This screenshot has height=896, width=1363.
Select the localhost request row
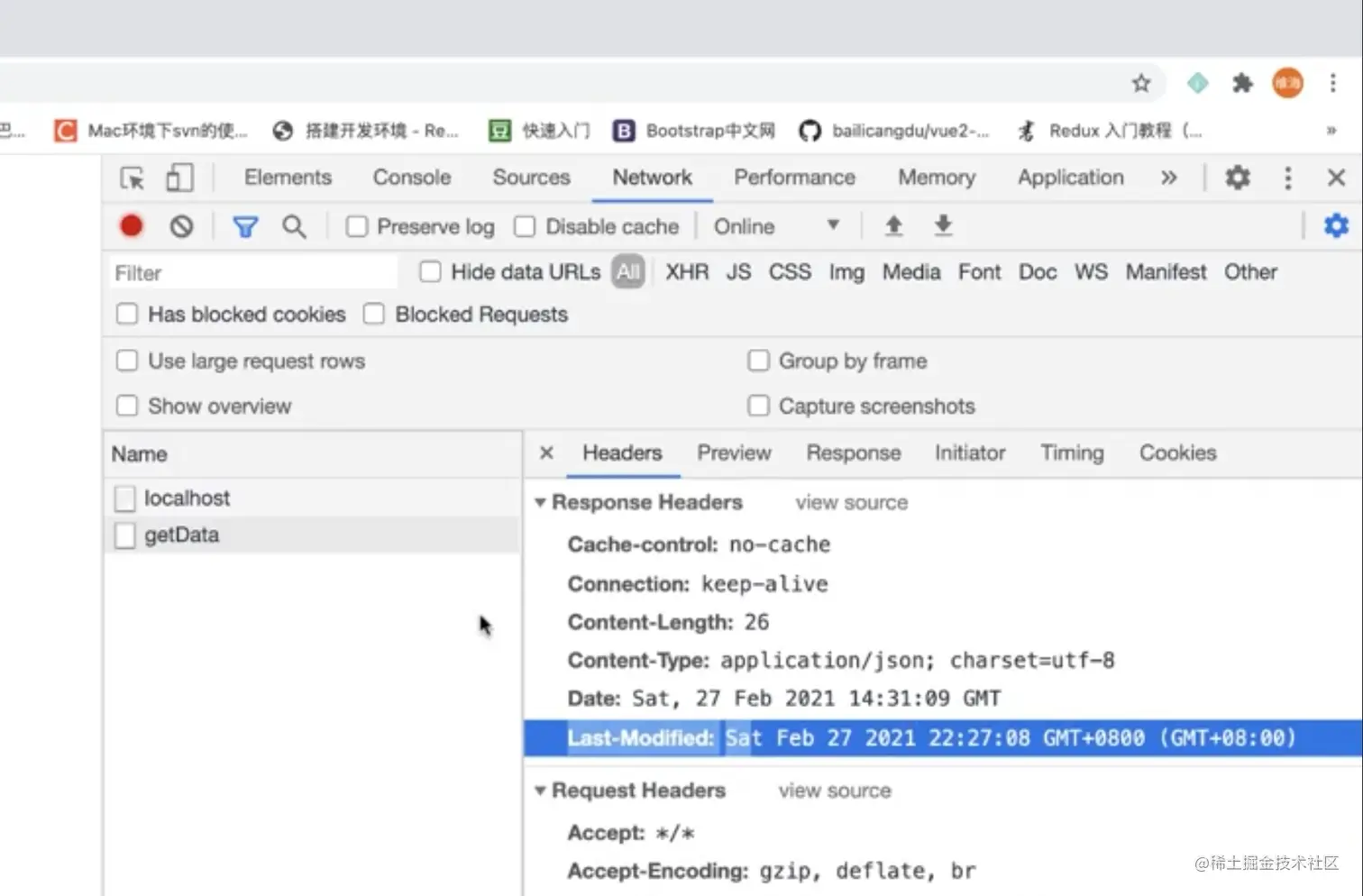tap(312, 498)
